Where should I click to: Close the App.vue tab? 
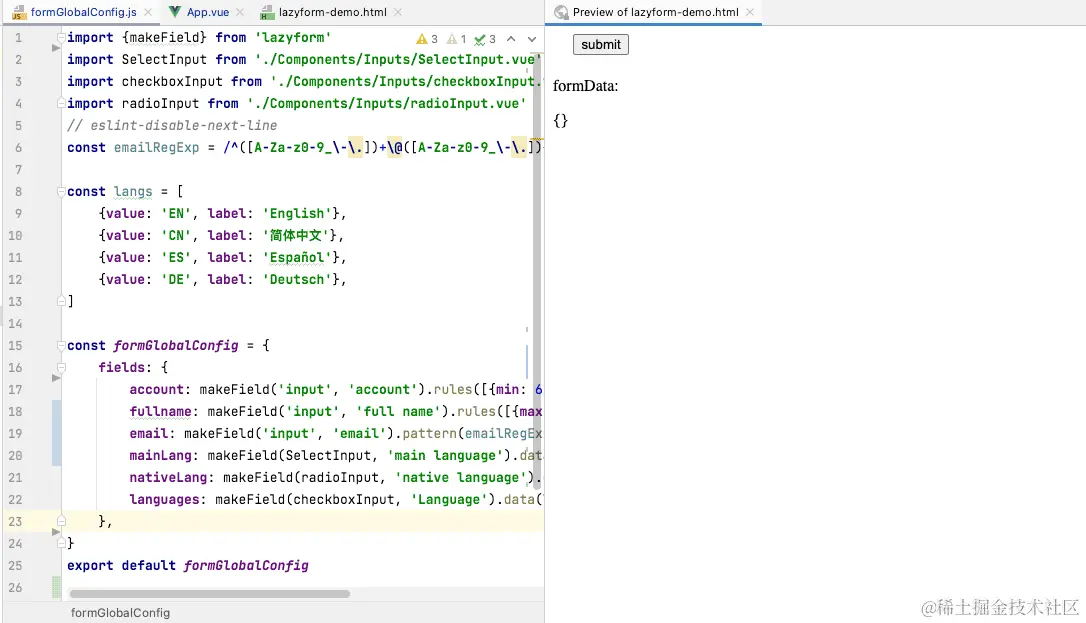point(240,12)
